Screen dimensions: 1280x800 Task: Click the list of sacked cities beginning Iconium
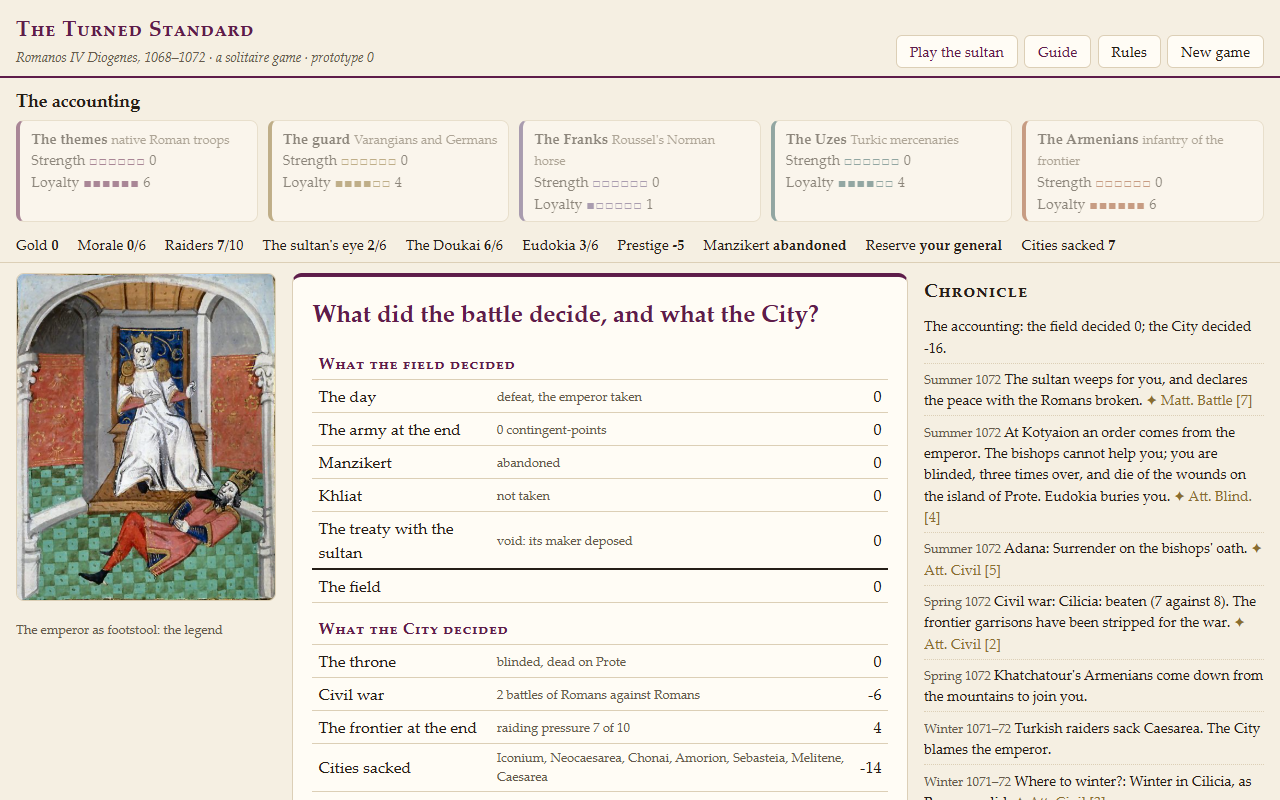tap(671, 768)
